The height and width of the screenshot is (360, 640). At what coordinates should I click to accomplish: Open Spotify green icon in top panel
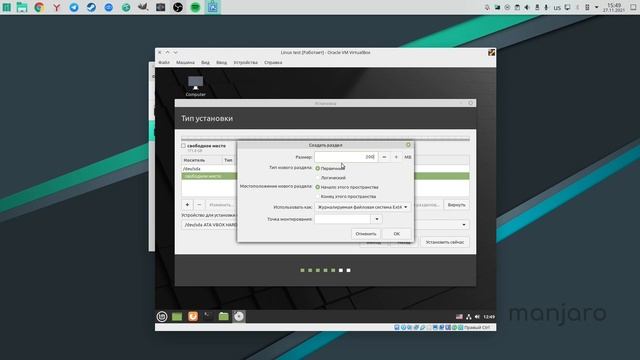click(x=196, y=7)
